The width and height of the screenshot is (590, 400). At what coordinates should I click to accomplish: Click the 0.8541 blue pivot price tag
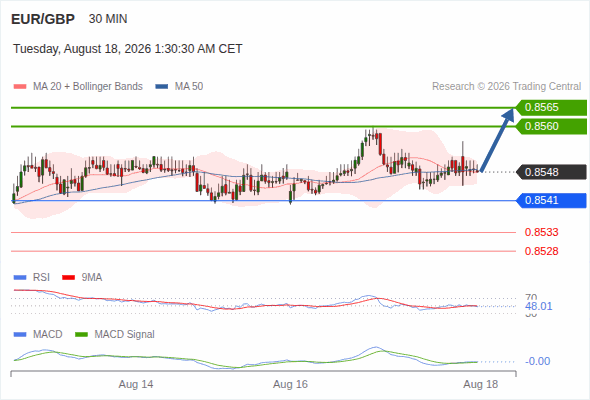click(551, 201)
